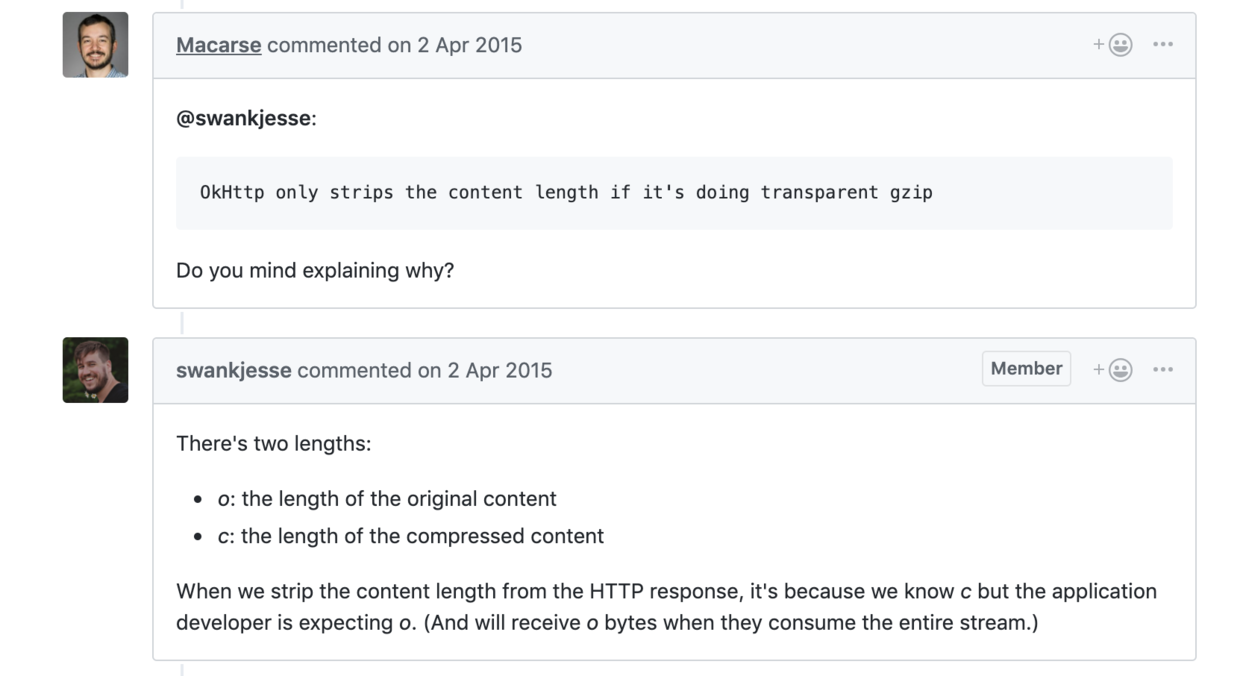Open the Macarse username link

[x=218, y=45]
